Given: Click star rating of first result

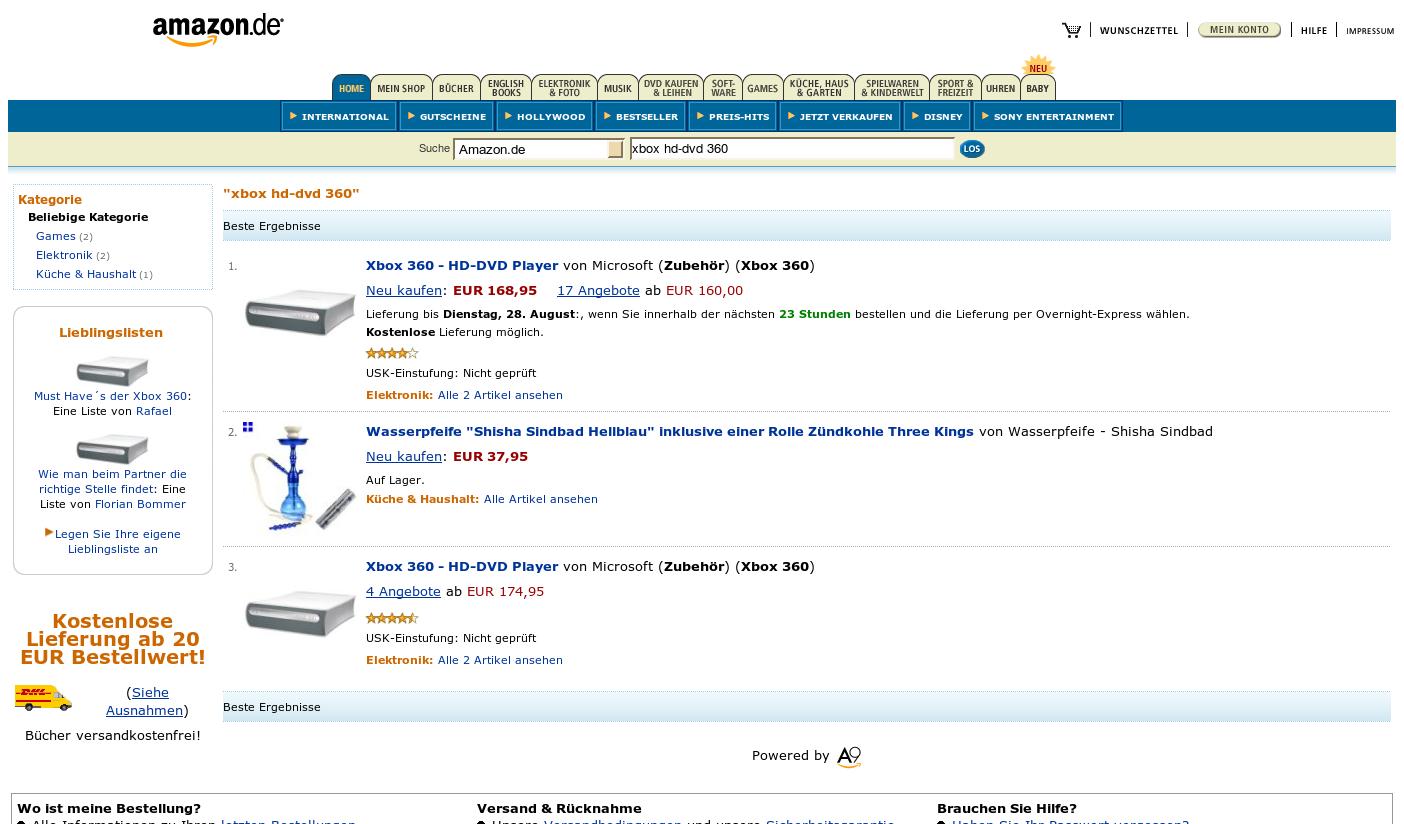Looking at the screenshot, I should [392, 353].
